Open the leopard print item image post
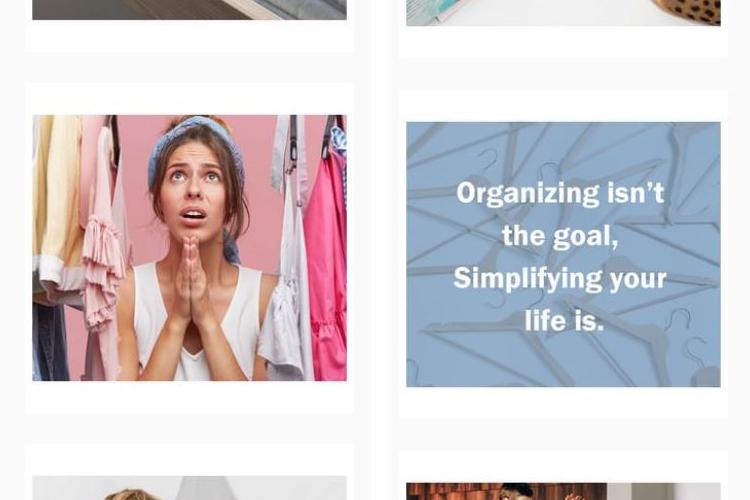This screenshot has height=500, width=750. pos(563,12)
